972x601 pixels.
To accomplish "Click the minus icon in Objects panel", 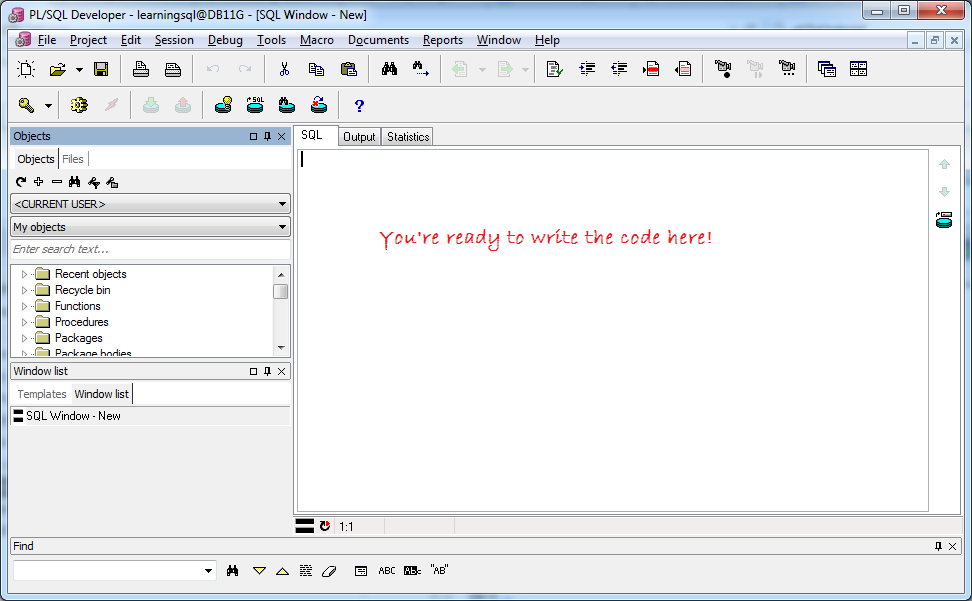I will tap(57, 182).
